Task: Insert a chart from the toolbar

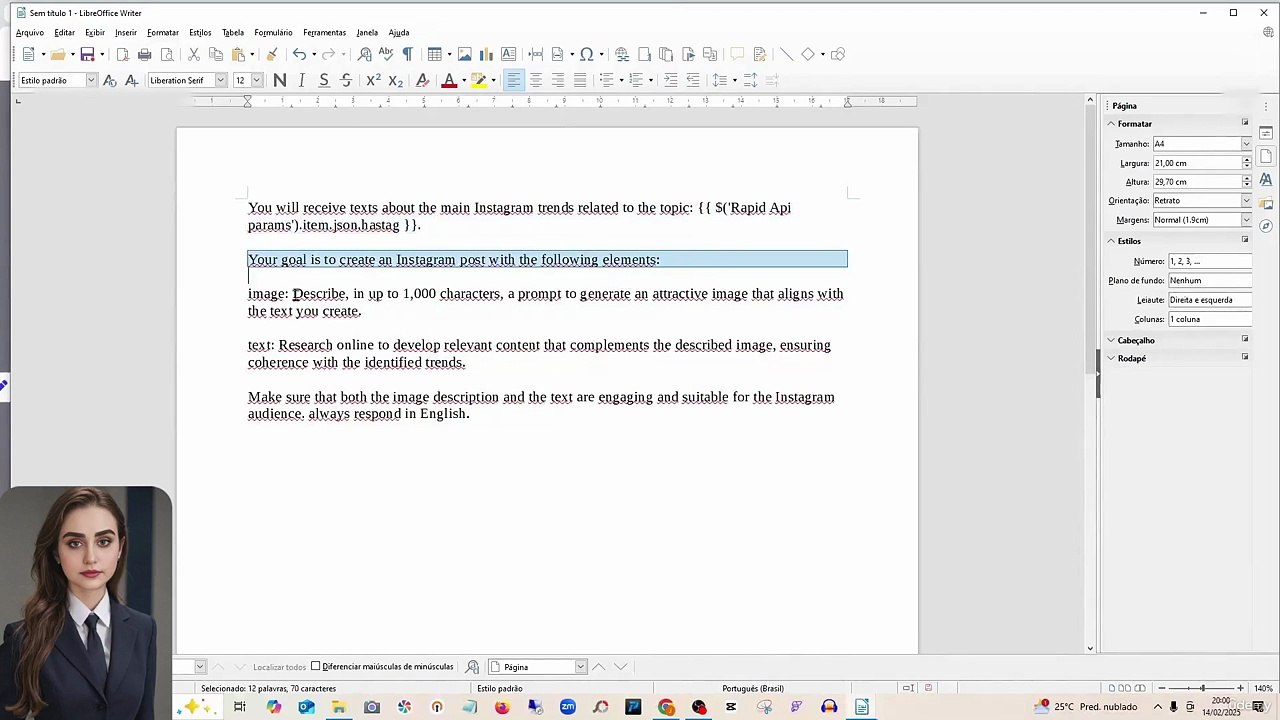Action: coord(486,54)
